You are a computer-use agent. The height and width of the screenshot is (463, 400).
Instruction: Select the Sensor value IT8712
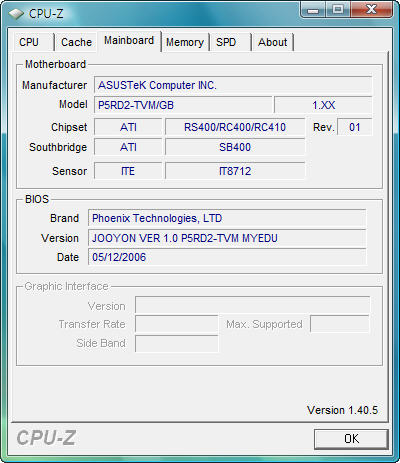pos(235,171)
